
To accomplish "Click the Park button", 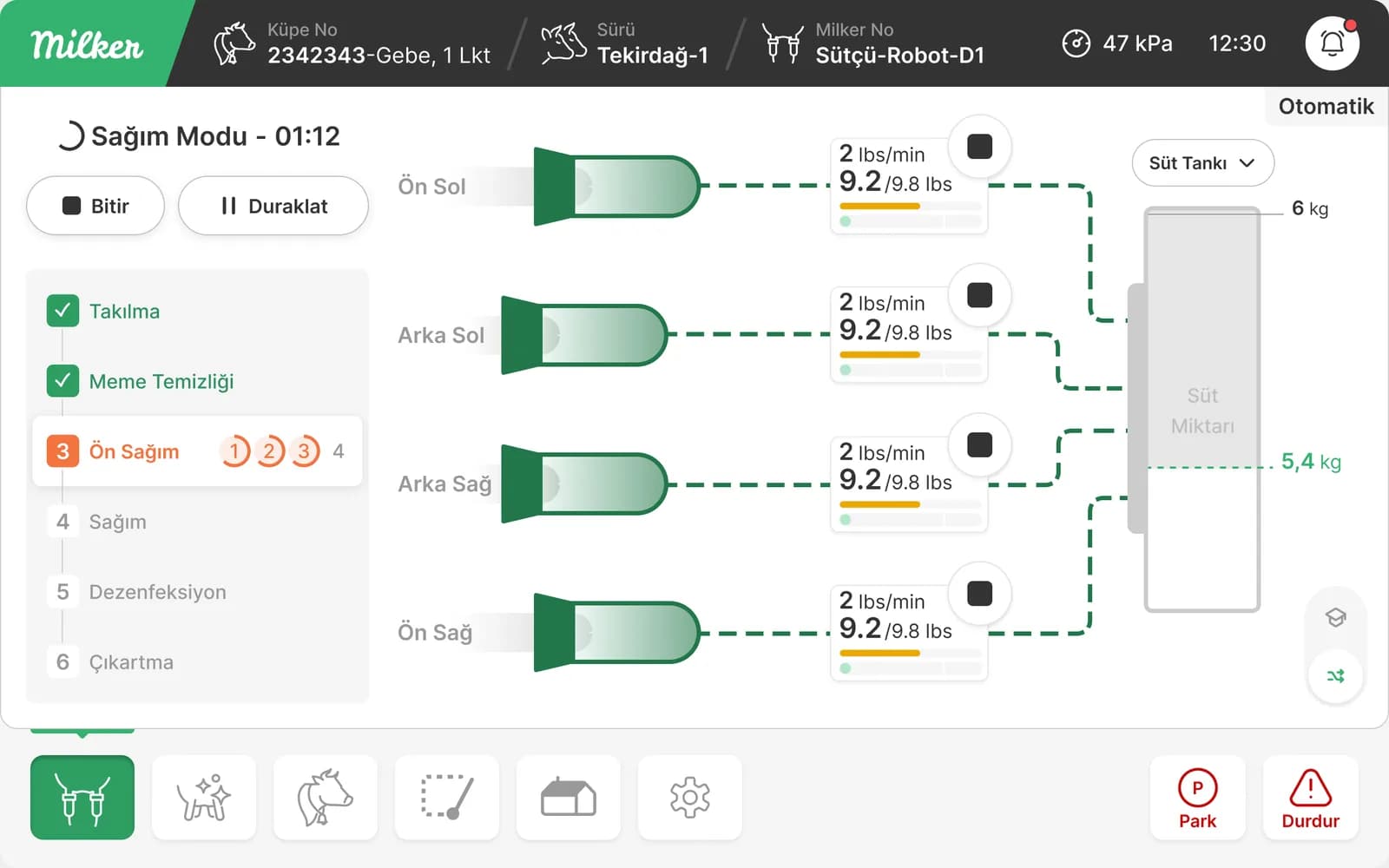I will (x=1198, y=798).
